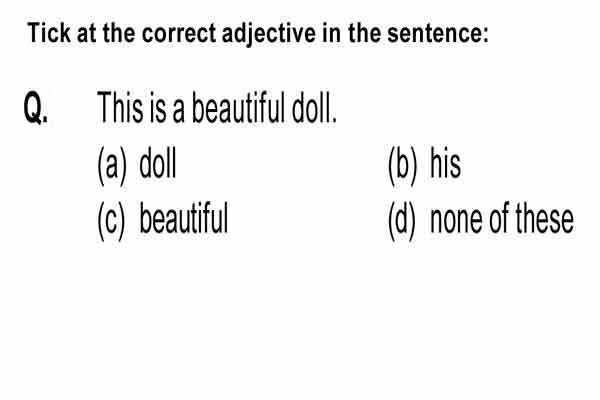Click the word 'doll' in the question sentence

[x=314, y=108]
